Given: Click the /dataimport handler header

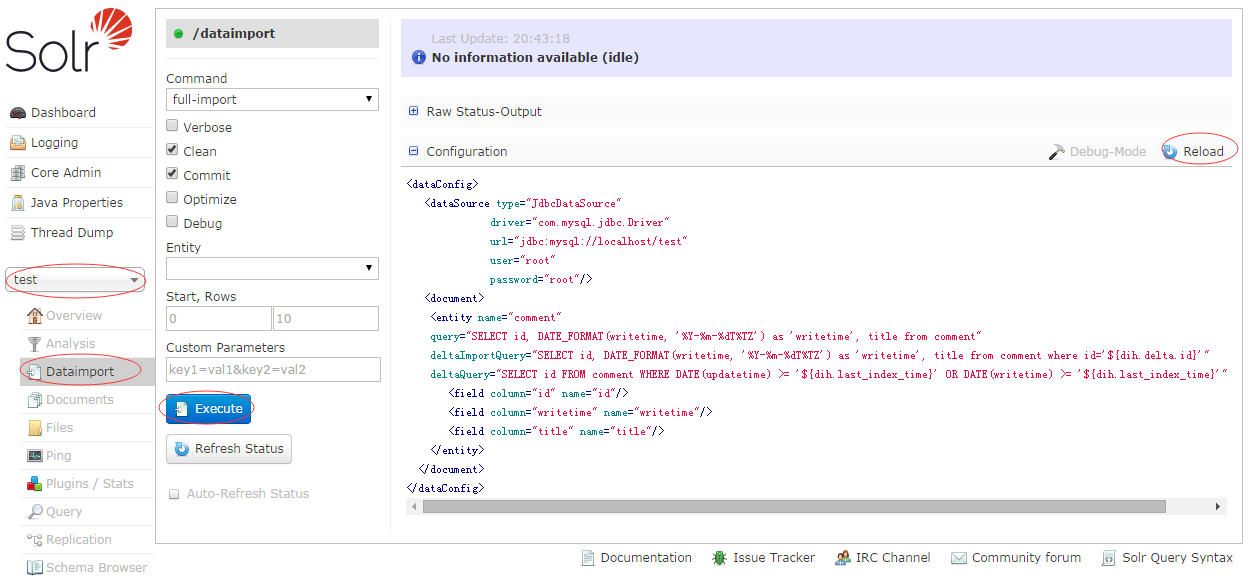Looking at the screenshot, I should [x=272, y=34].
